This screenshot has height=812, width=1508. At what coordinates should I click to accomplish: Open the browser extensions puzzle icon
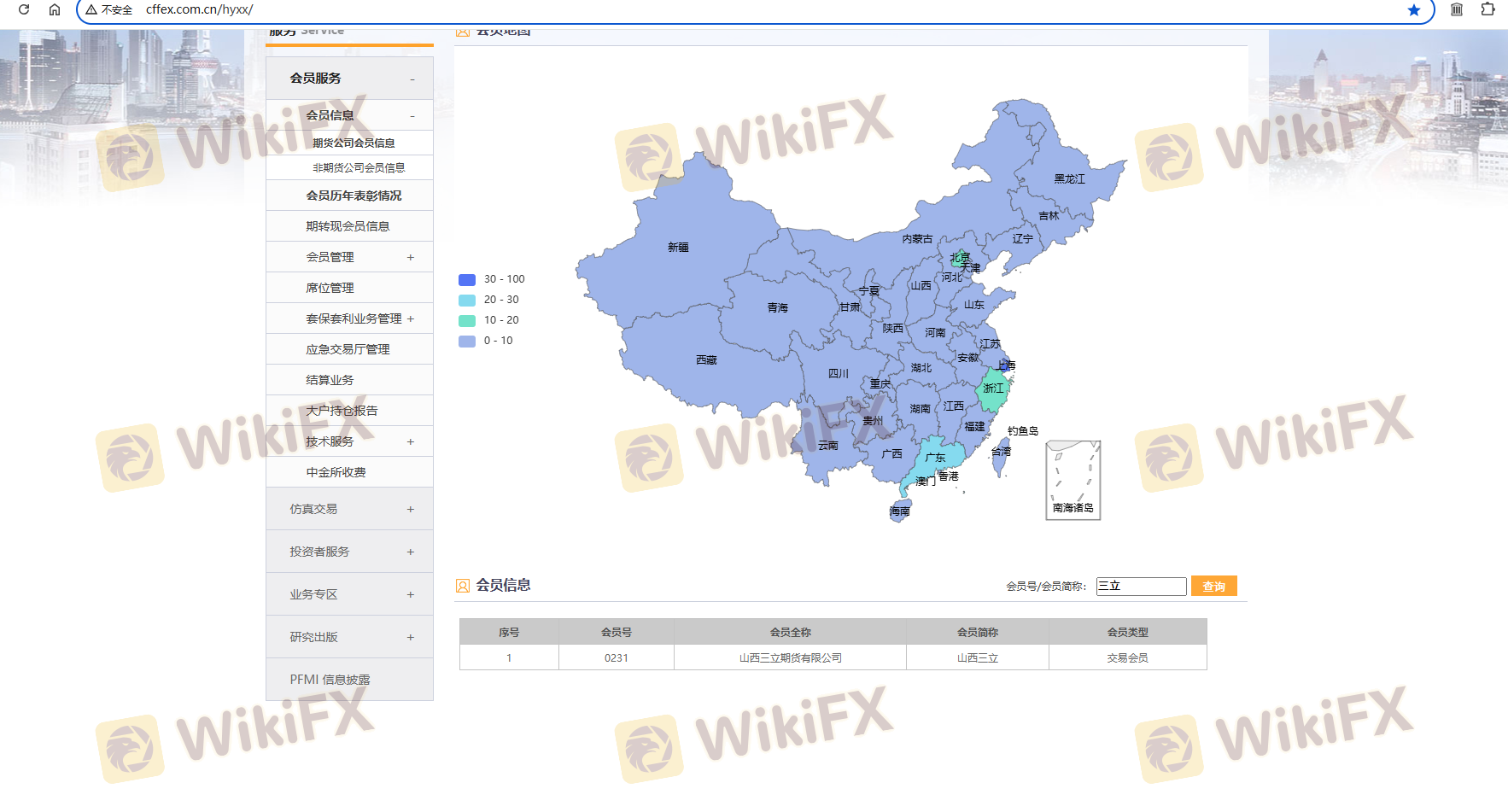[x=1488, y=9]
